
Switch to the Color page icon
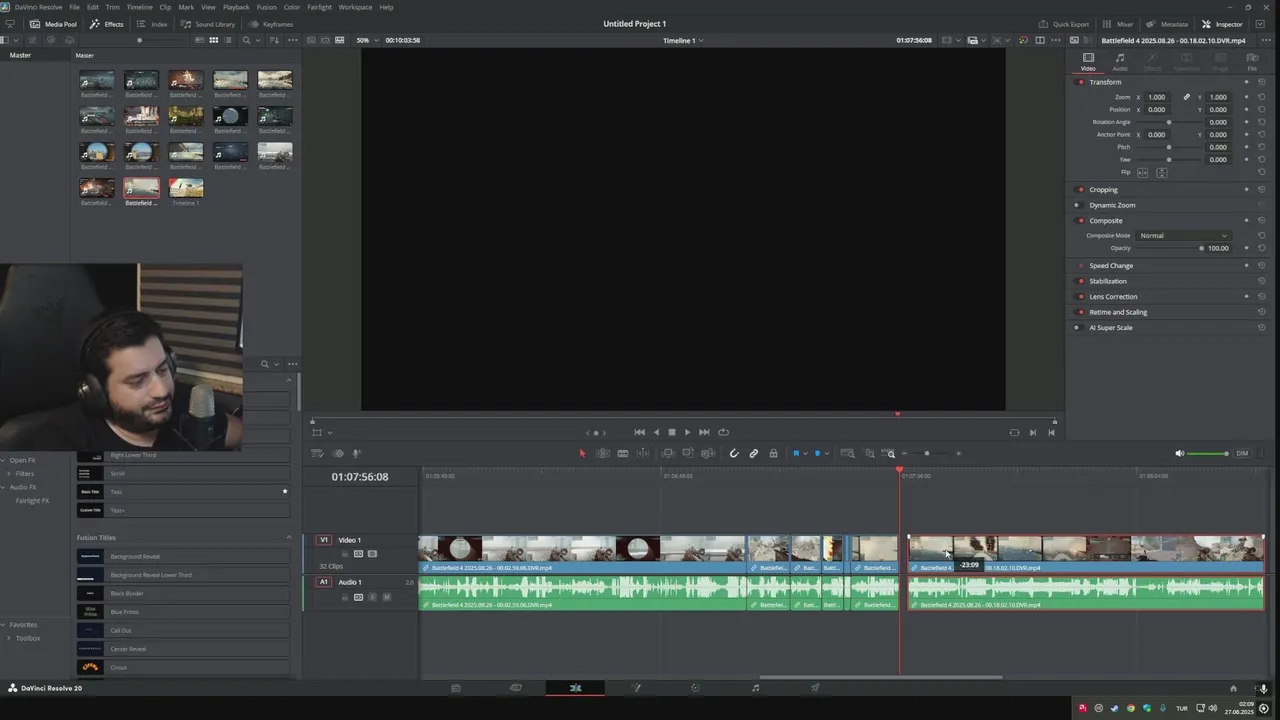695,688
